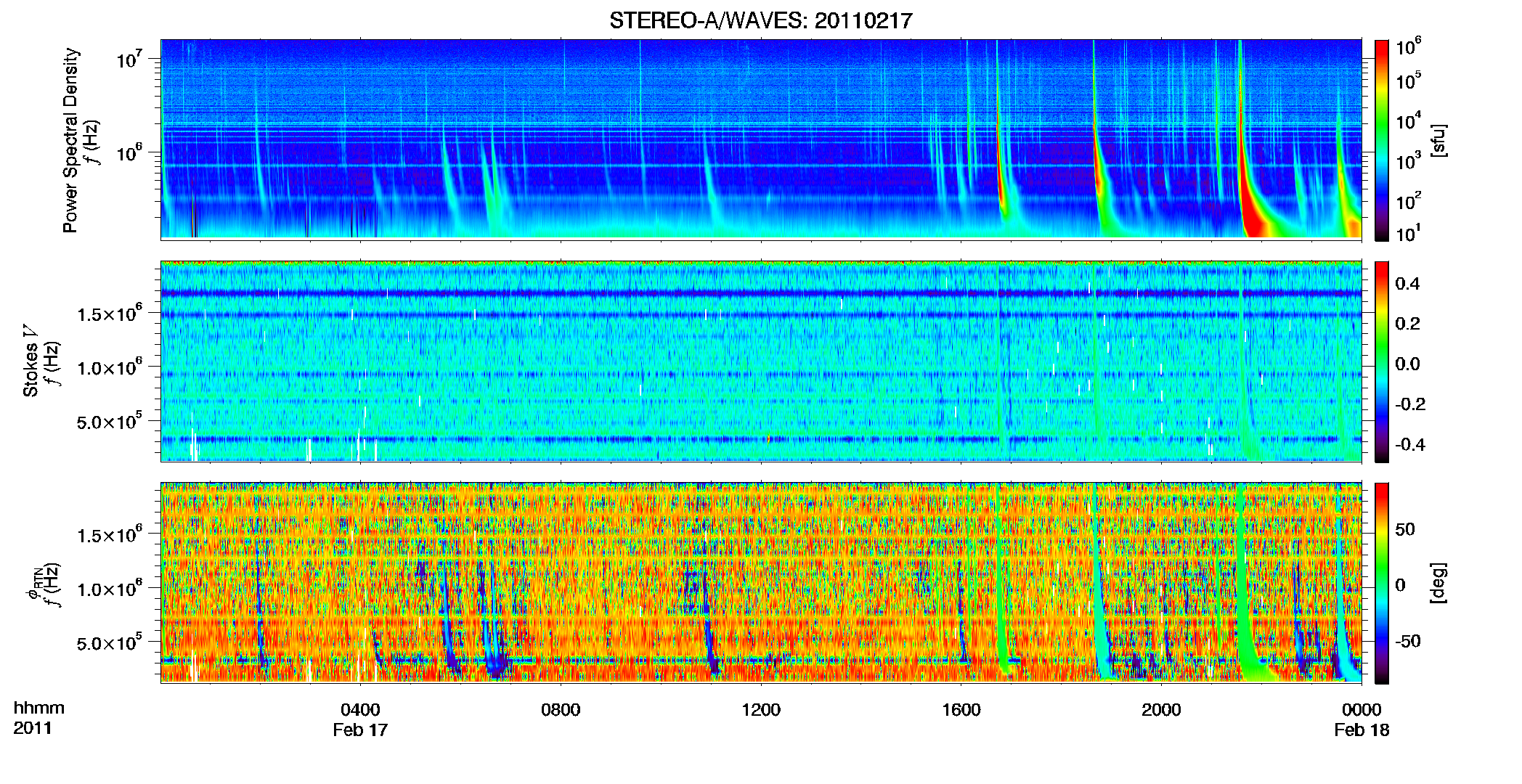Click the 10^1 label on sfu colorbar

(x=1409, y=233)
